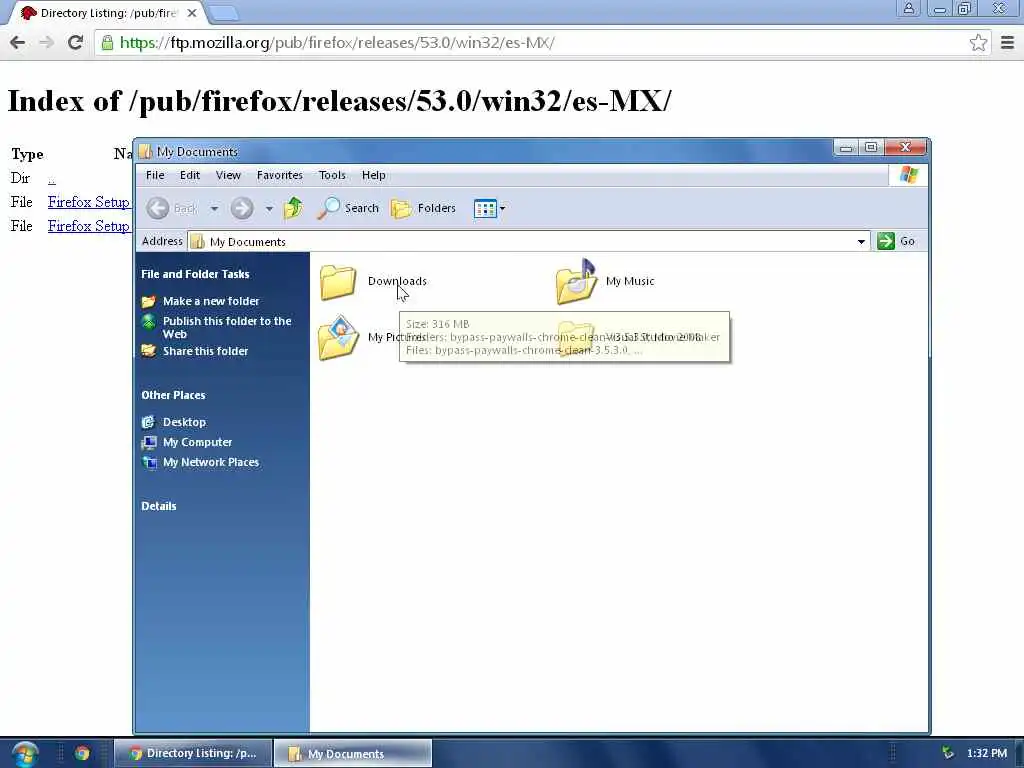Open the File menu in Explorer

[155, 175]
